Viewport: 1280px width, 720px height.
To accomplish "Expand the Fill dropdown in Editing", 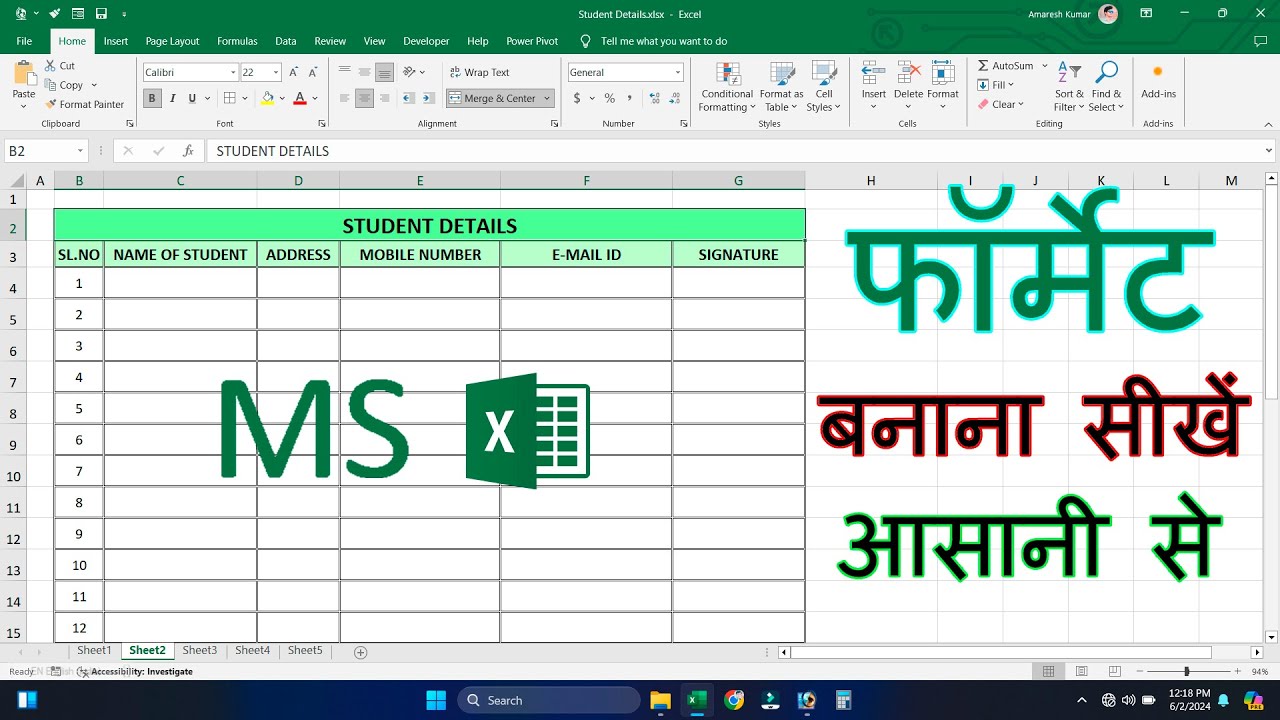I will coord(1010,85).
